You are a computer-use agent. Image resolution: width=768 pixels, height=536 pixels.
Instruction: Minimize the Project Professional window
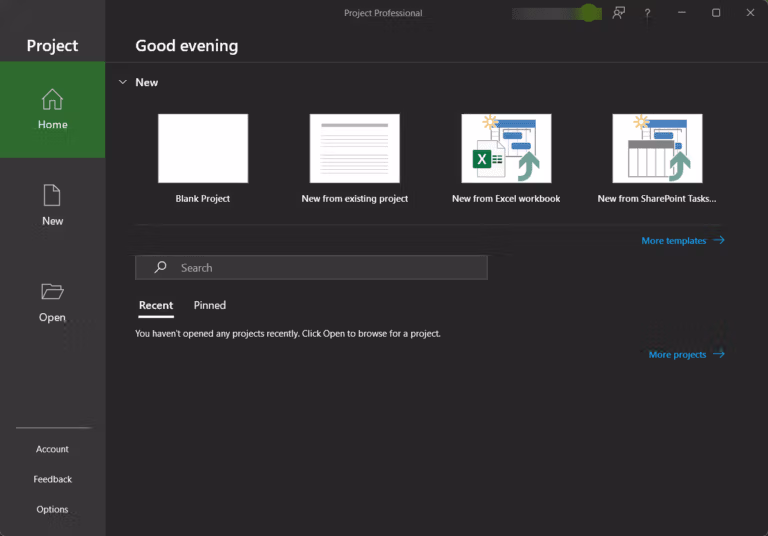click(x=682, y=13)
